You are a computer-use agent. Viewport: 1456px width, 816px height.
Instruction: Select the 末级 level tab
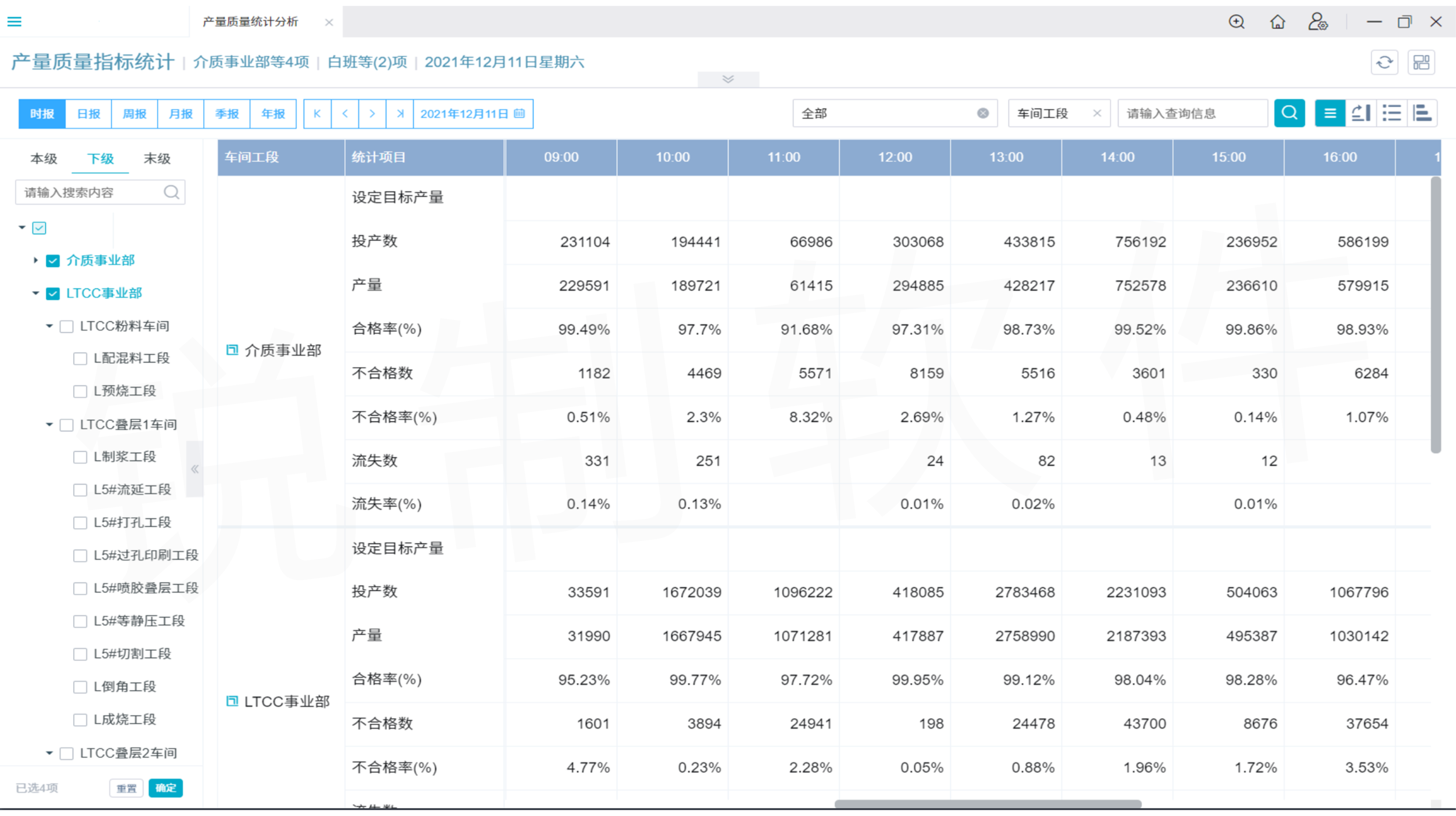click(157, 159)
